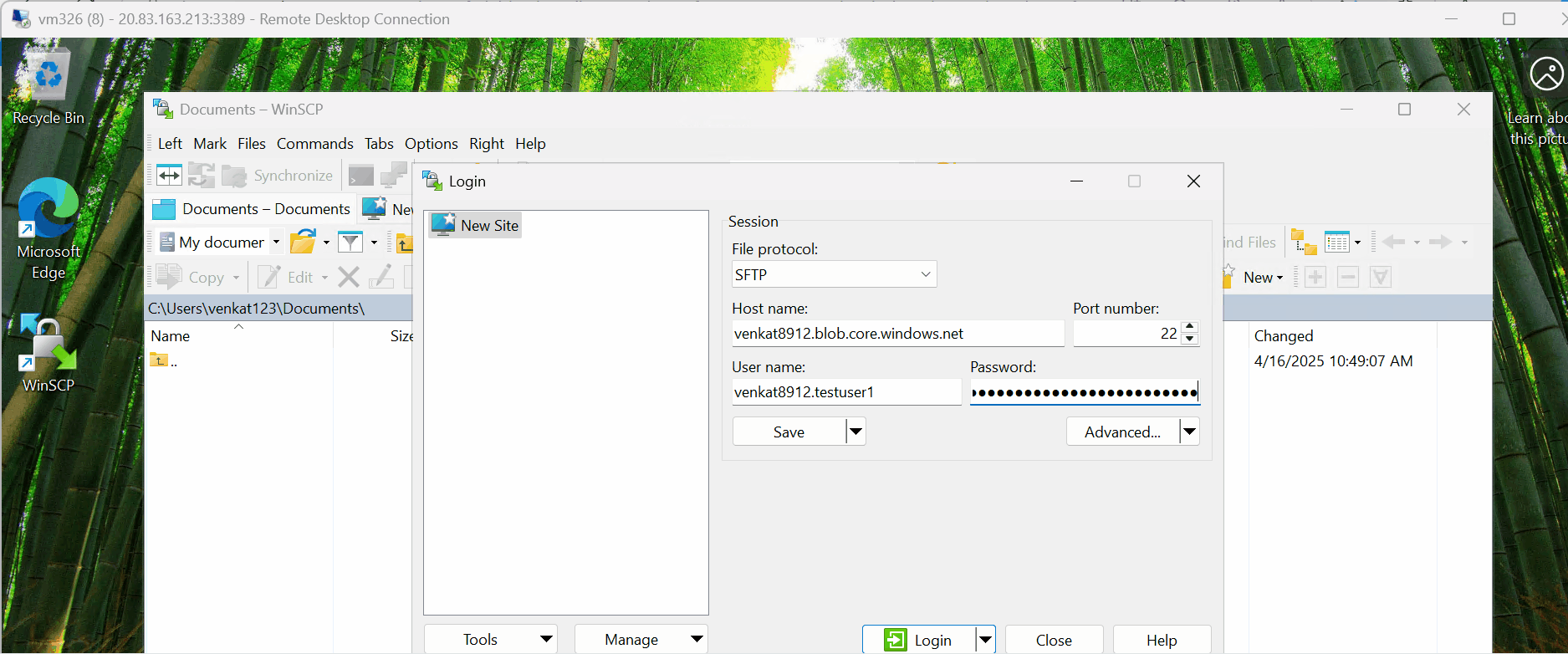This screenshot has height=654, width=1568.
Task: Click the parent directory folder toolbar icon
Action: tap(405, 243)
